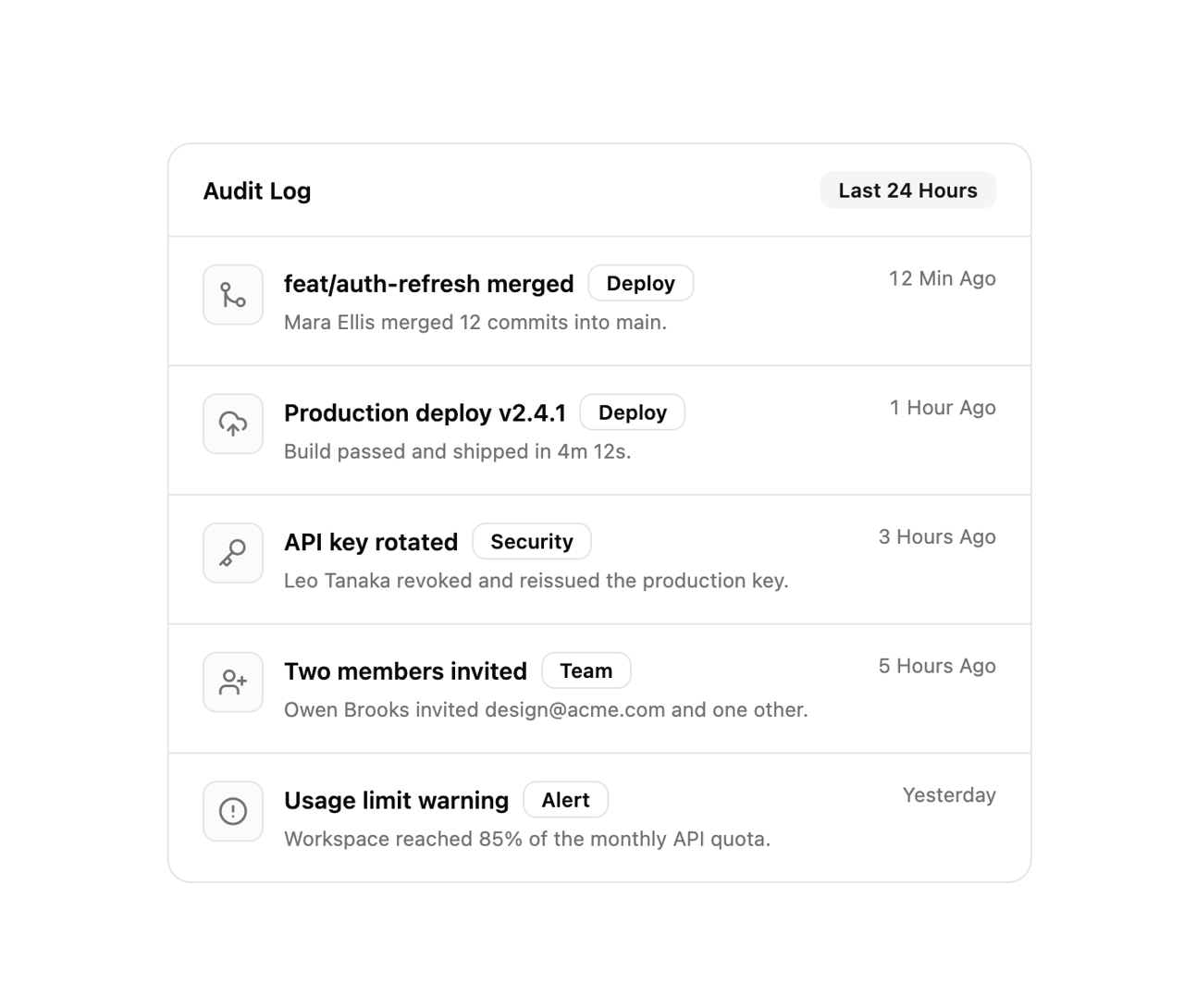Select the Deploy tag beside Production deploy v2.4.1
This screenshot has height=1008, width=1184.
click(x=633, y=412)
